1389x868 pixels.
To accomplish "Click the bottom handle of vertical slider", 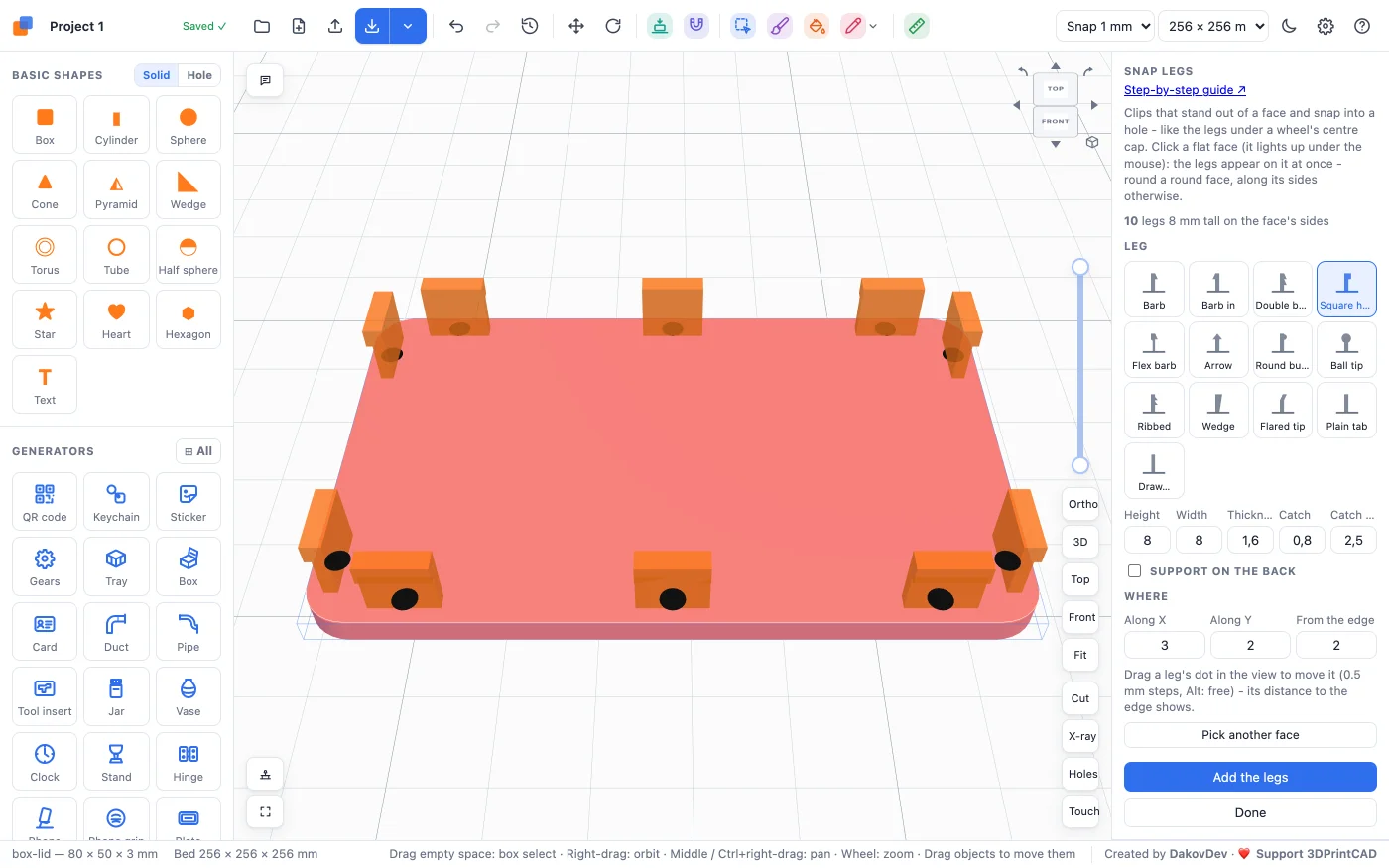I will pyautogui.click(x=1080, y=465).
